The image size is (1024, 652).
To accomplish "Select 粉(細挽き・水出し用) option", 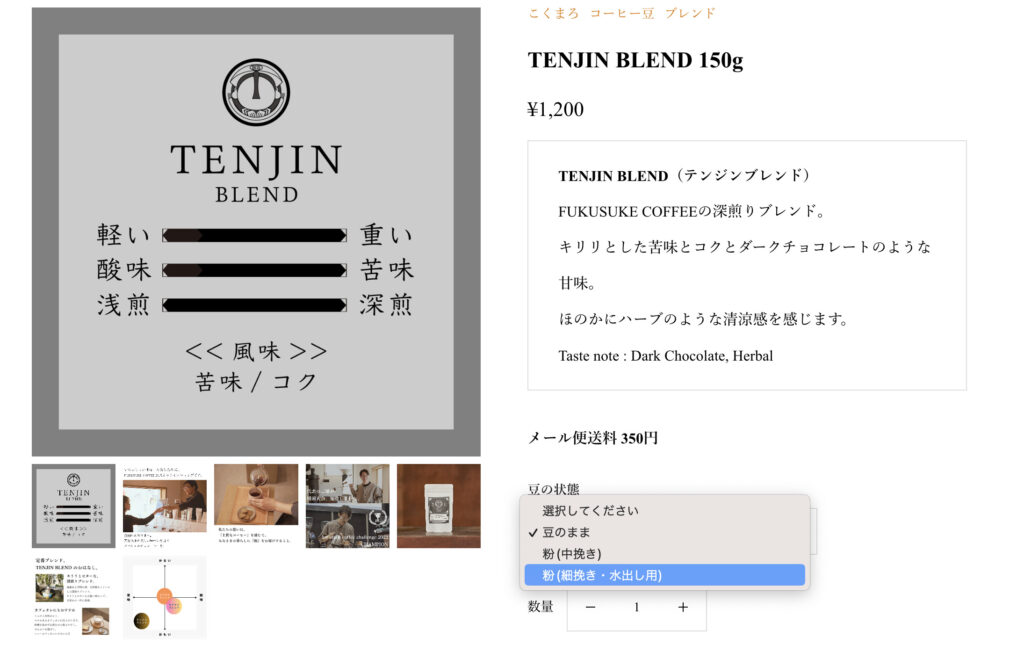I will (665, 576).
